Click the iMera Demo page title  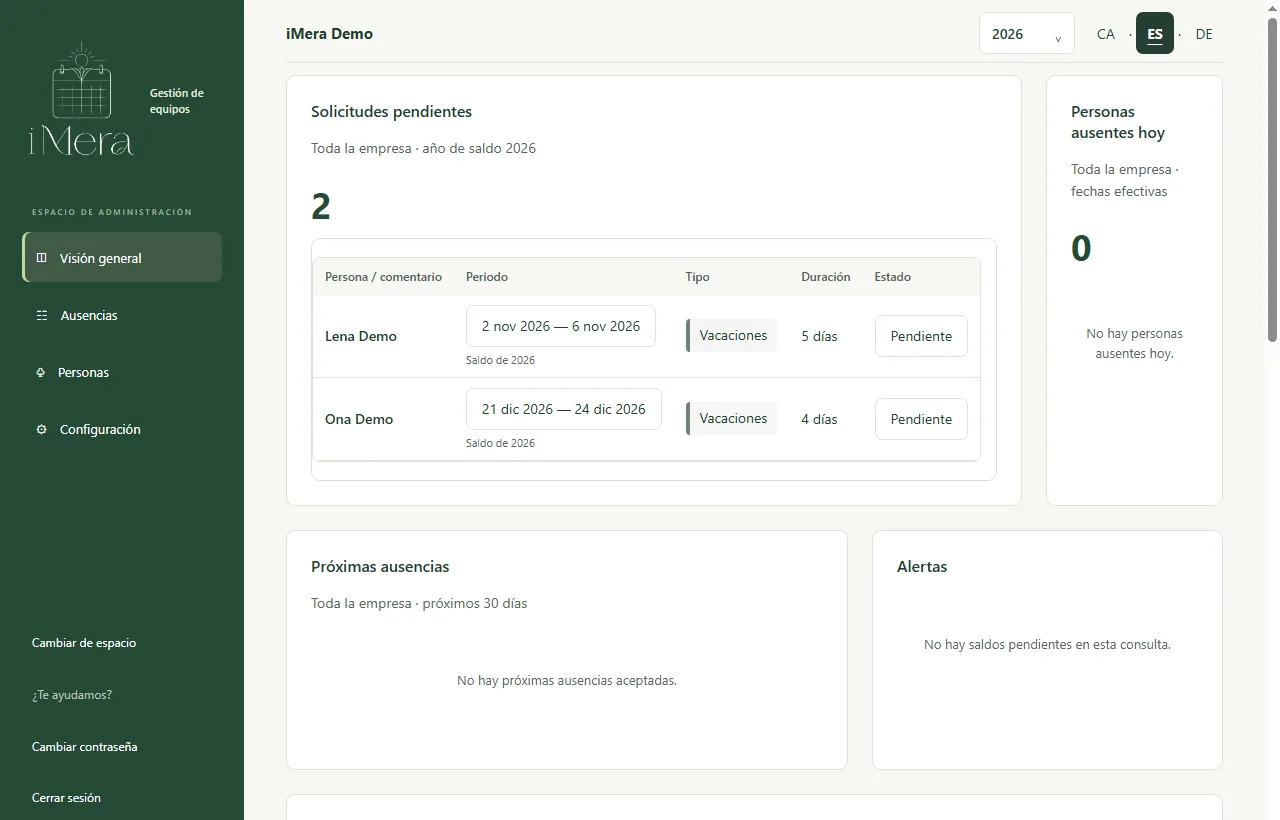(x=329, y=34)
